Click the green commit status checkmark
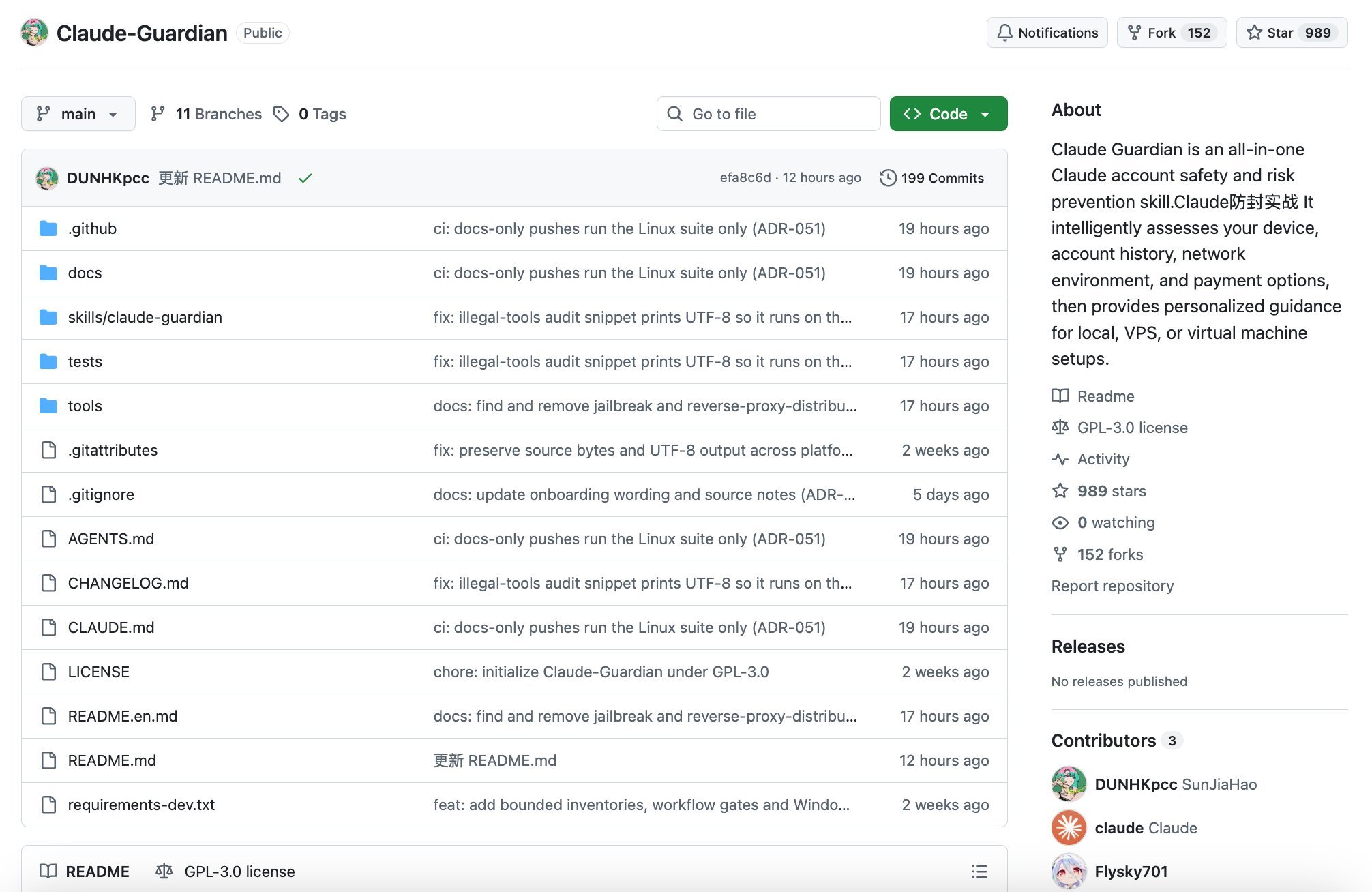This screenshot has height=892, width=1372. tap(305, 178)
